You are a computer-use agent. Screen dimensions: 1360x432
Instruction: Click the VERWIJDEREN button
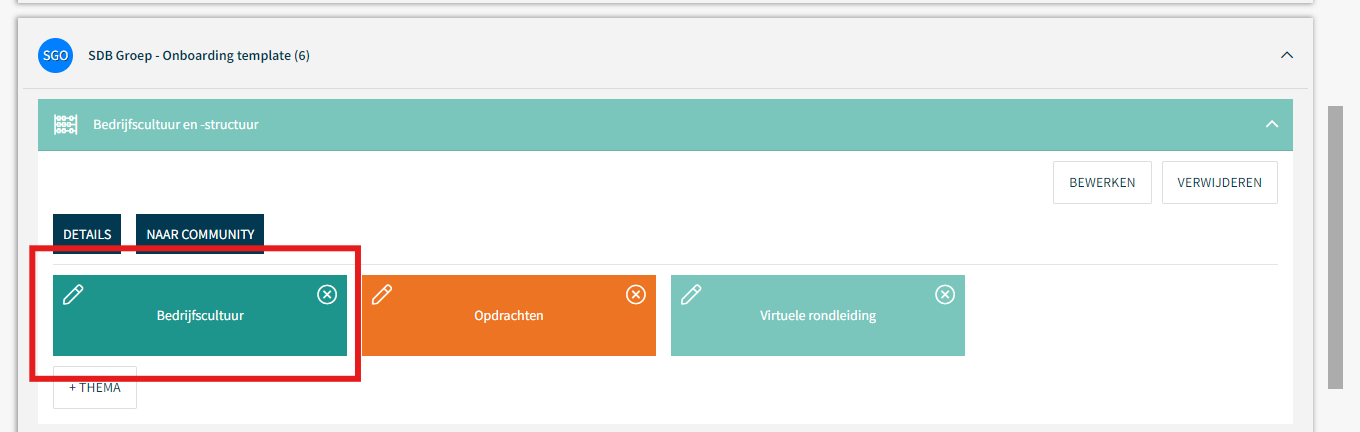pos(1220,183)
